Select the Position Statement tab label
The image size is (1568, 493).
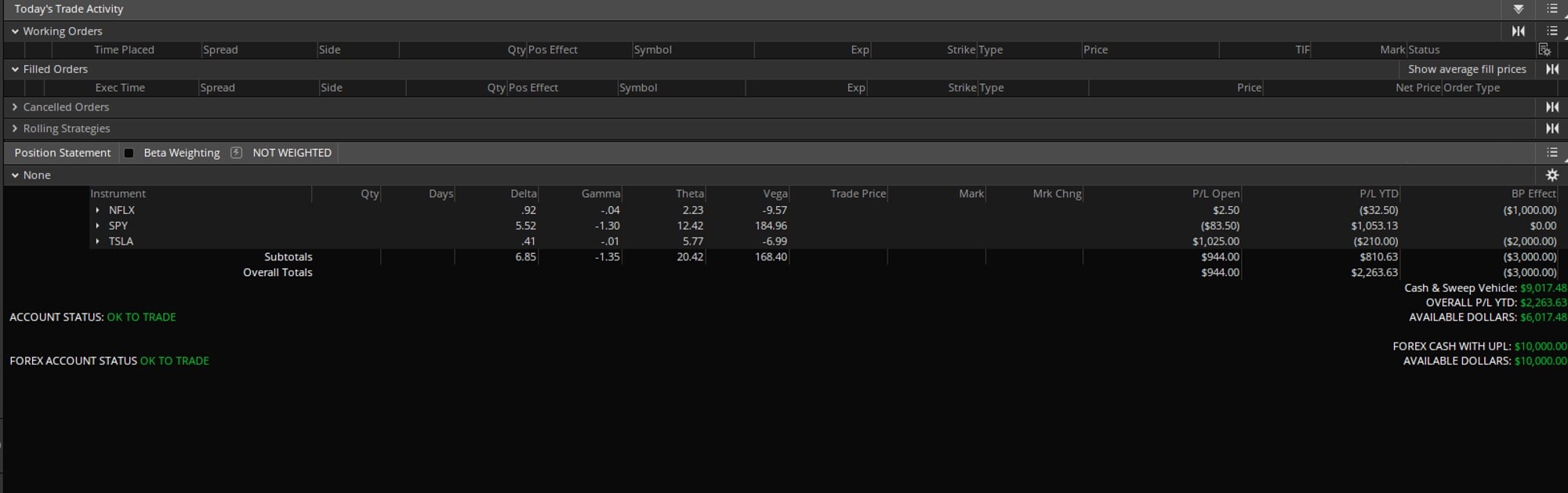tap(63, 153)
